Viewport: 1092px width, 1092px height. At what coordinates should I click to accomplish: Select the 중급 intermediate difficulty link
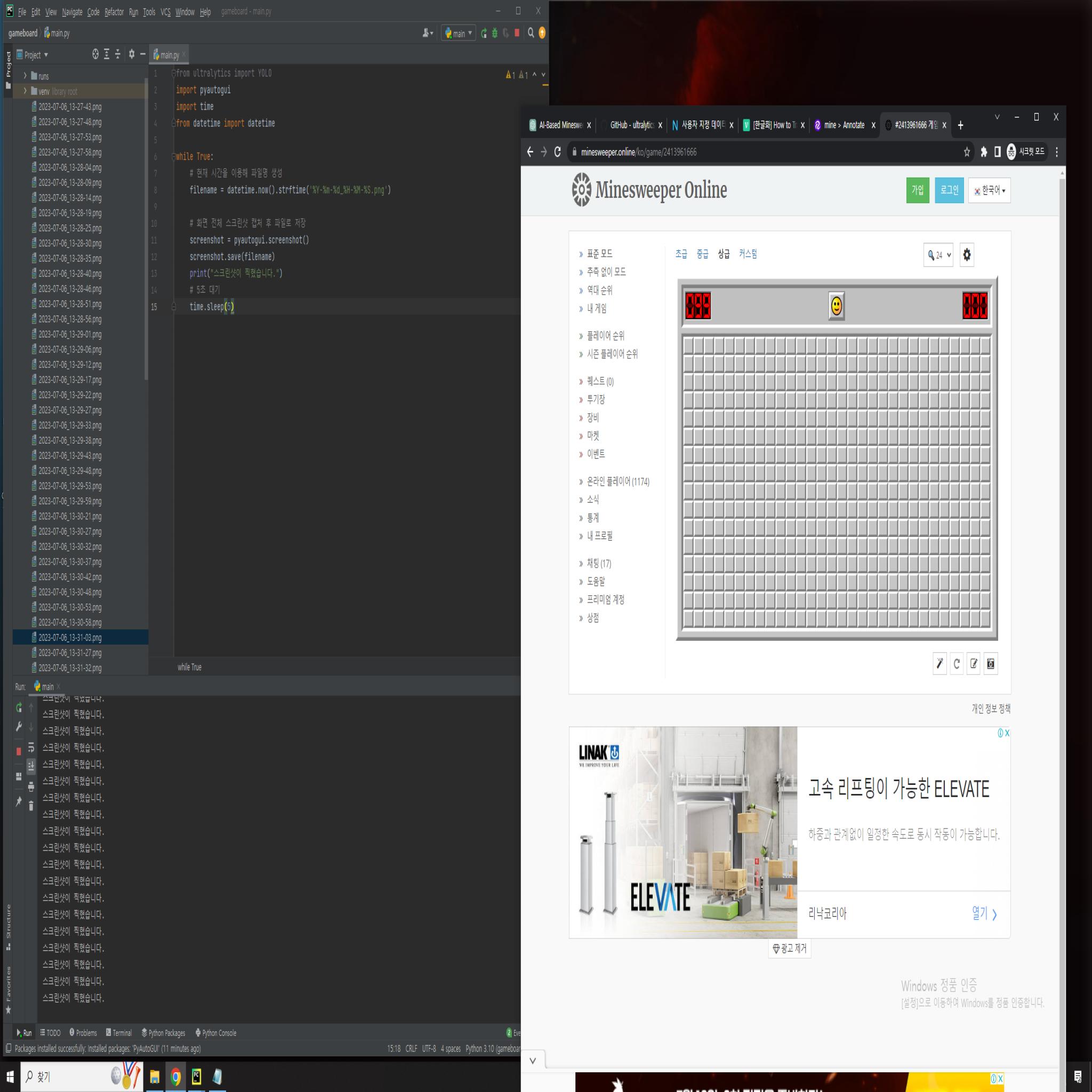702,254
